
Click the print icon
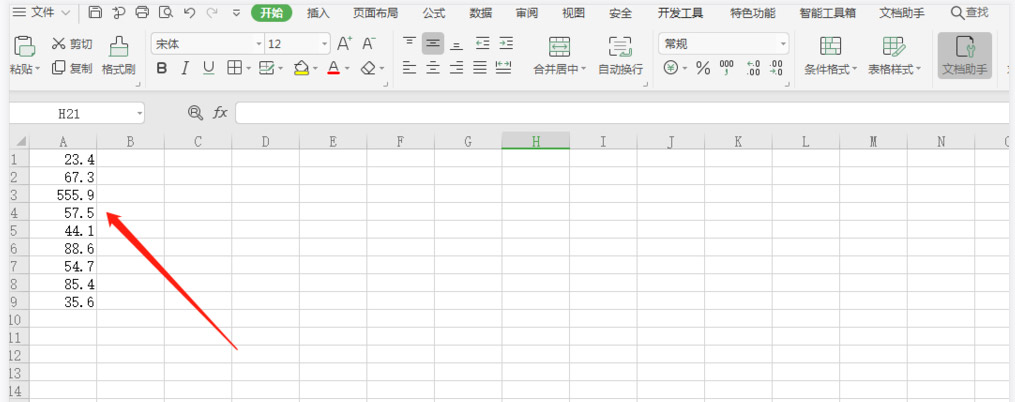click(142, 12)
